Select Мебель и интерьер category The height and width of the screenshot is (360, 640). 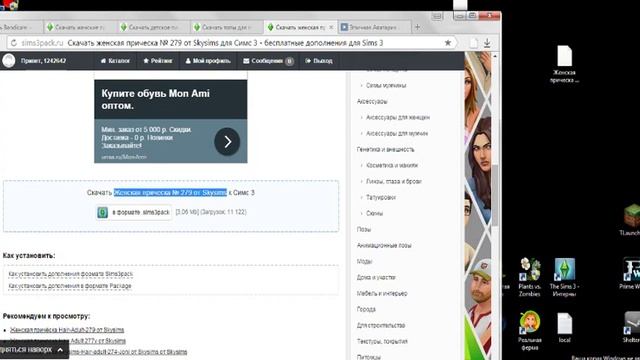click(x=382, y=293)
